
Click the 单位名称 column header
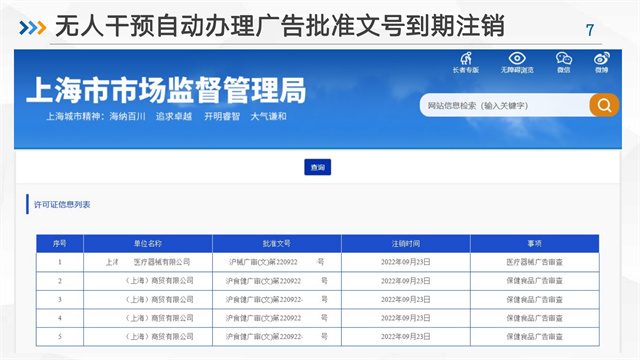(148, 244)
